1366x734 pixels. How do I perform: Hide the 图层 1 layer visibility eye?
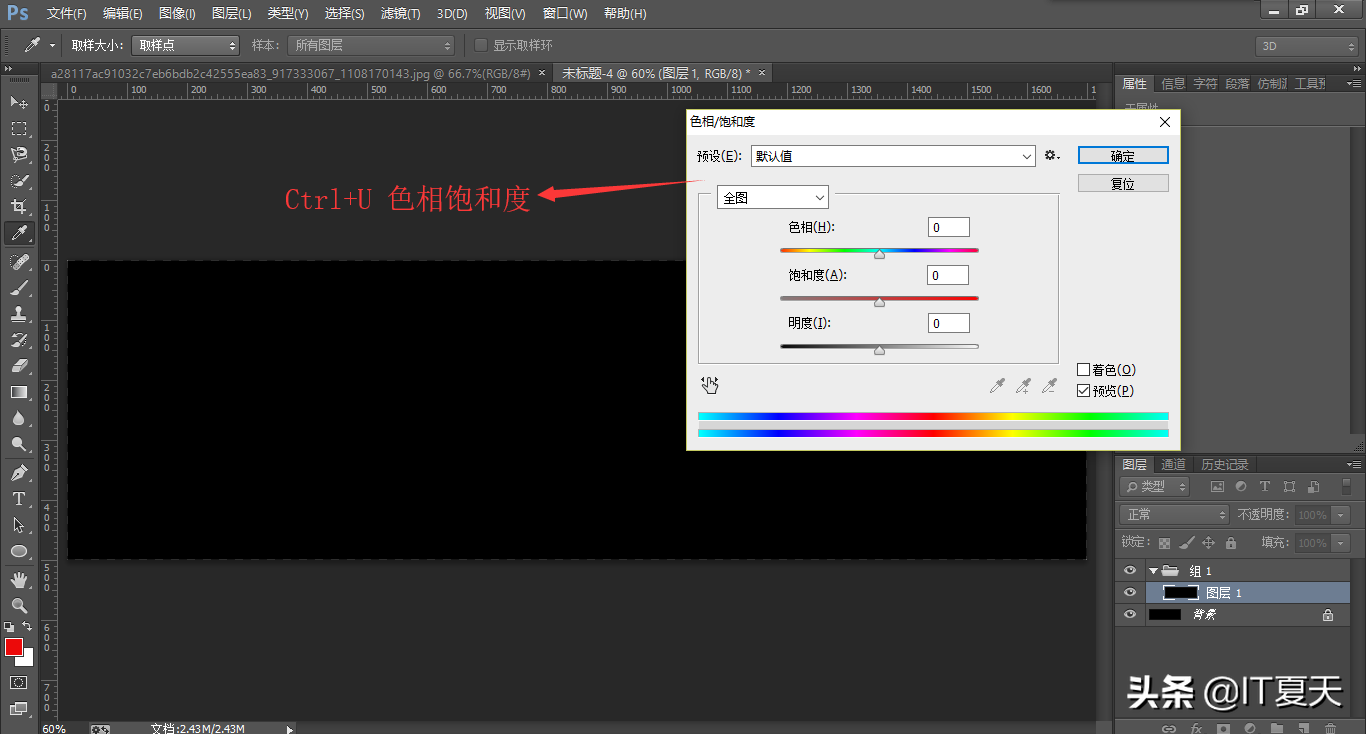tap(1130, 593)
